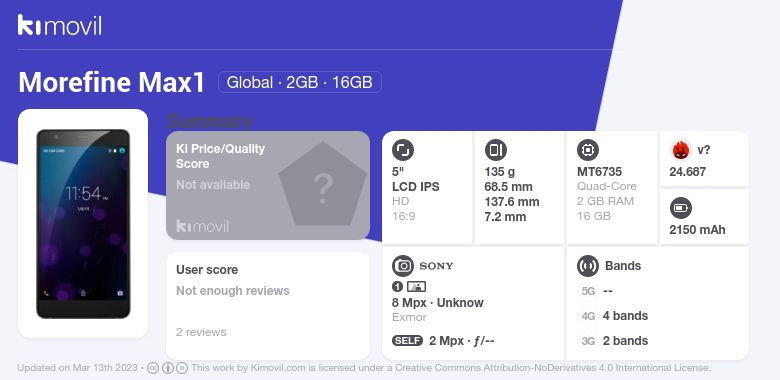The image size is (780, 380).
Task: Click the SELF selfie camera badge
Action: click(x=407, y=341)
